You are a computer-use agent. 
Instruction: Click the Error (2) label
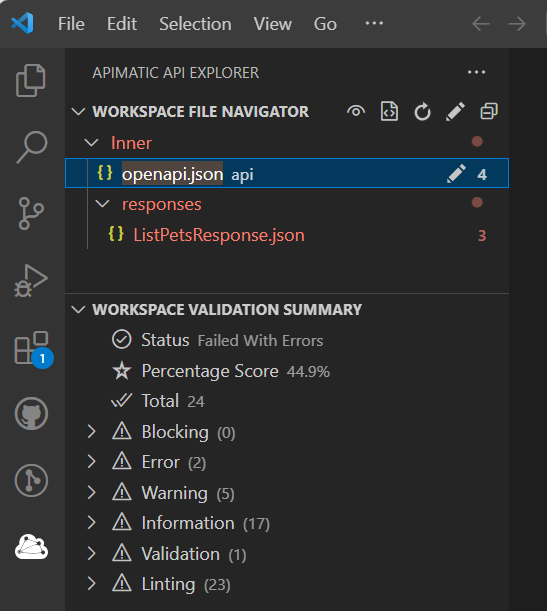tap(174, 463)
